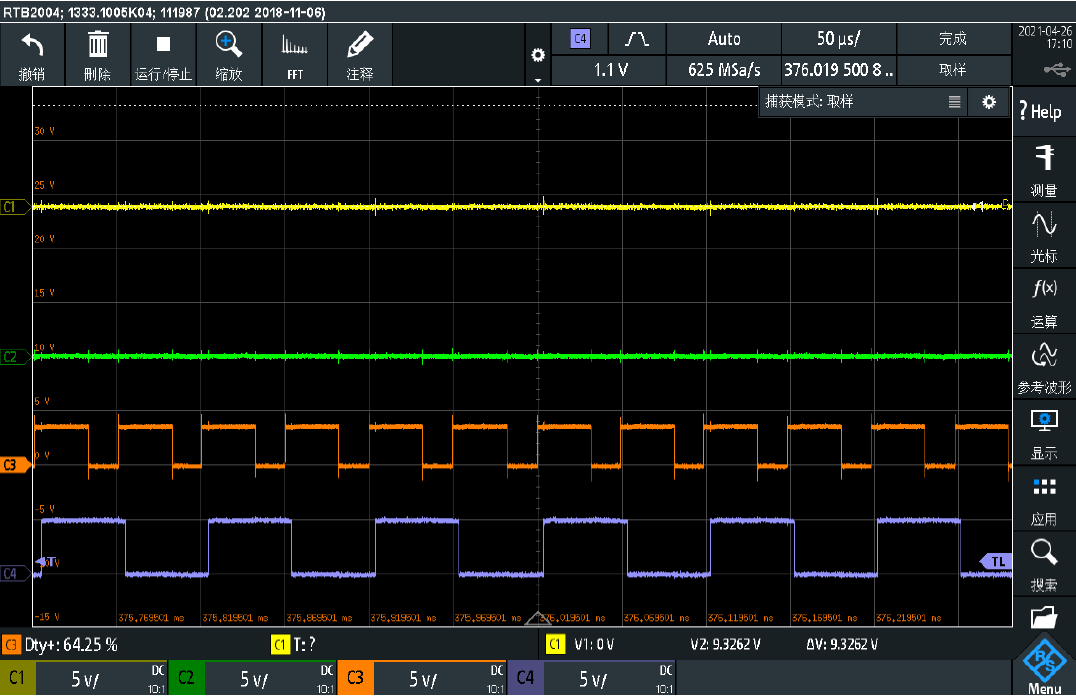The width and height of the screenshot is (1076, 697).
Task: Tap the Auto trigger mode field
Action: [724, 39]
